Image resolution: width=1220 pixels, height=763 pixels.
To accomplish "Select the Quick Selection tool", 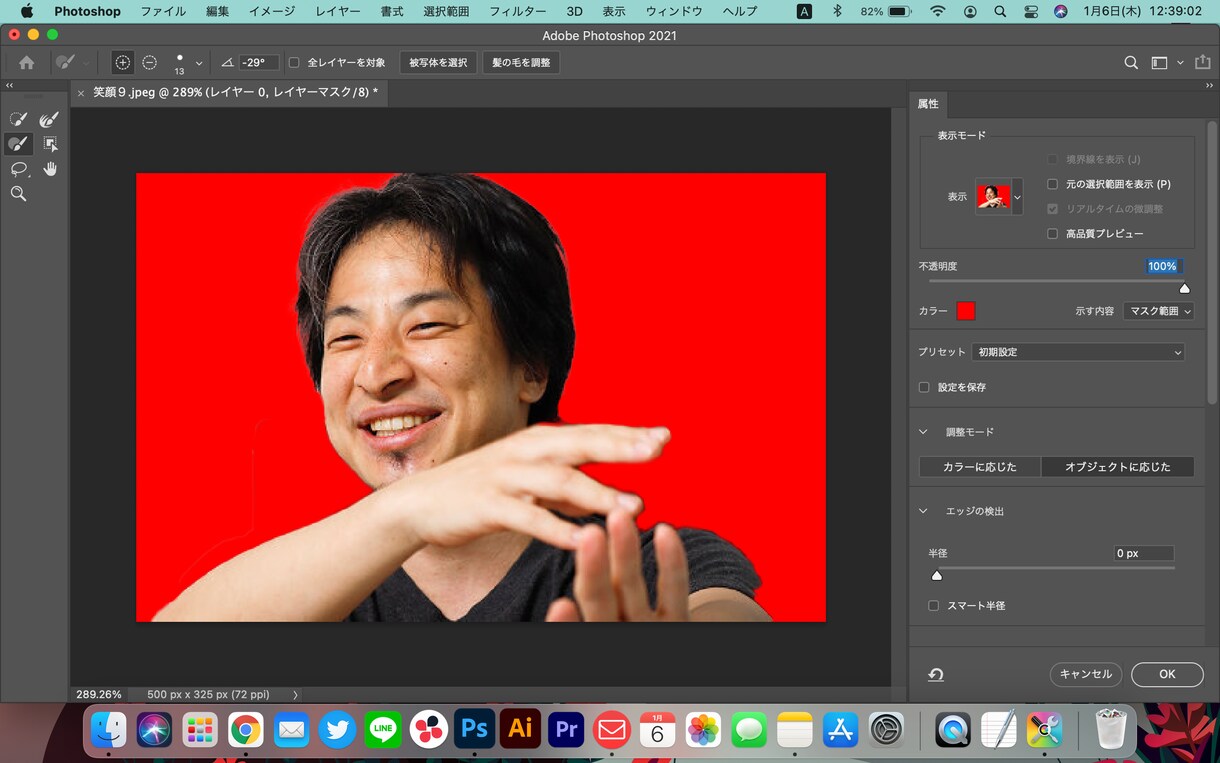I will [x=19, y=119].
